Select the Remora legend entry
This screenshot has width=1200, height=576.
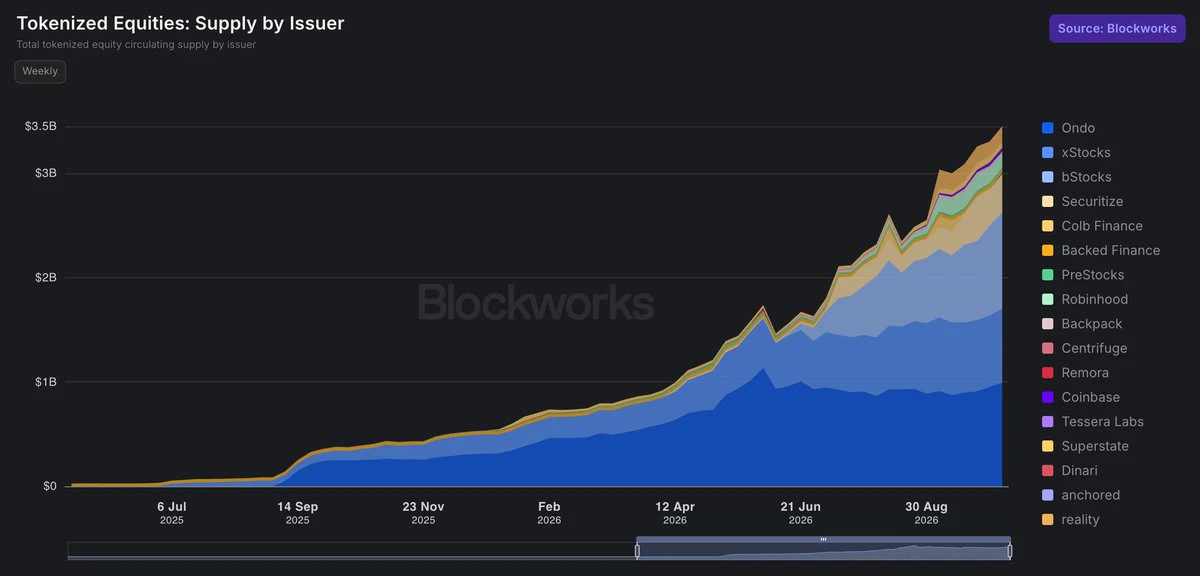(1075, 373)
